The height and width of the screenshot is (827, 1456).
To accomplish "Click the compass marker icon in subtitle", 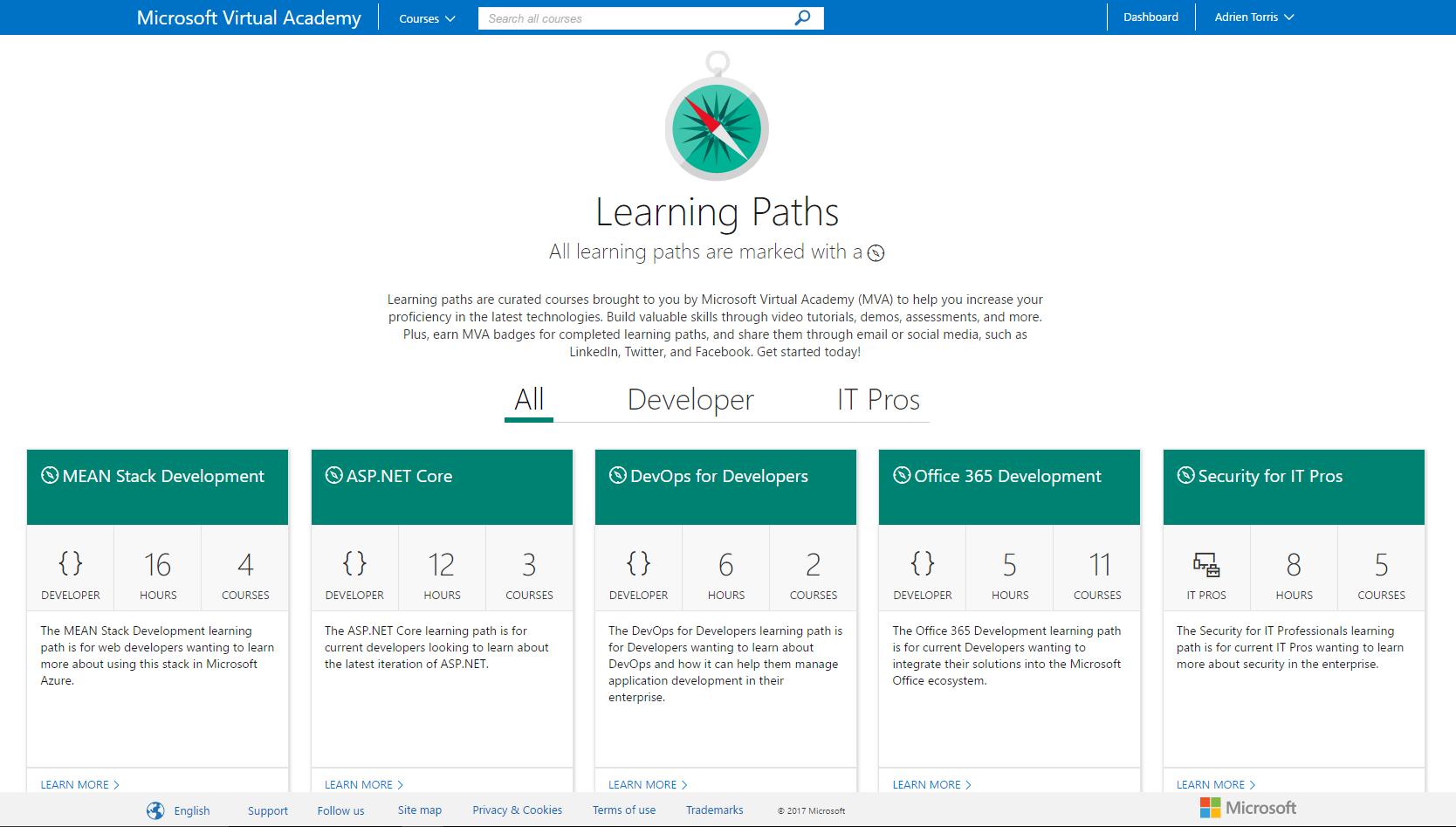I will click(x=876, y=253).
